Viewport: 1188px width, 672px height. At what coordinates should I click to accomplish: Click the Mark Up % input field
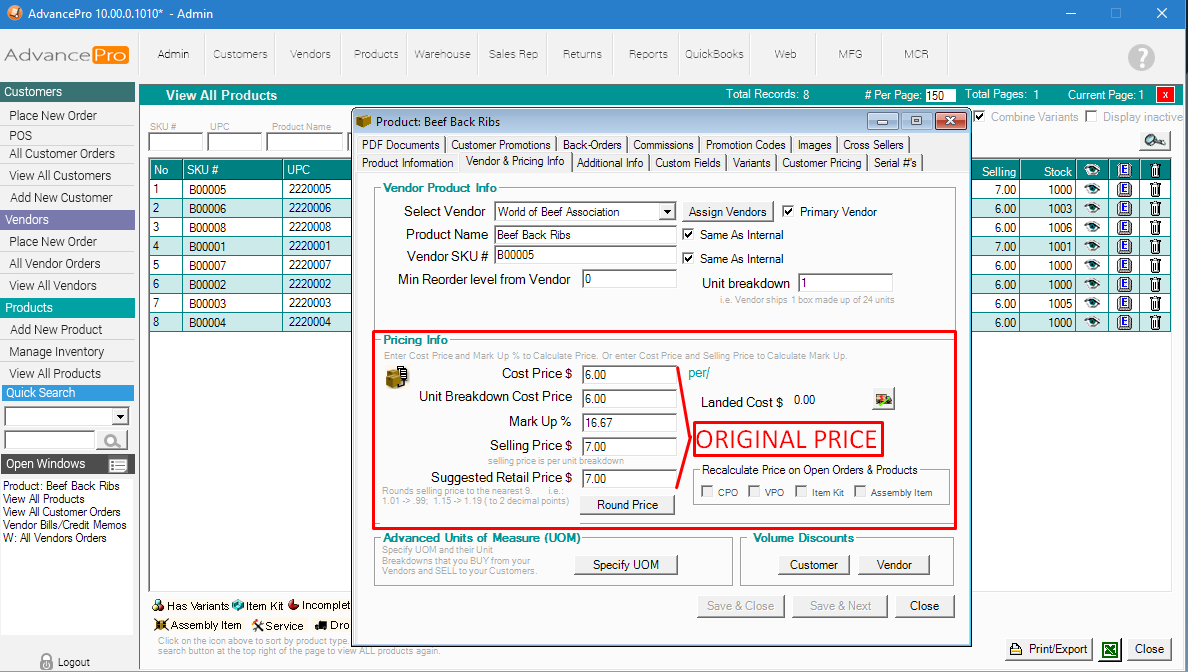pyautogui.click(x=628, y=423)
